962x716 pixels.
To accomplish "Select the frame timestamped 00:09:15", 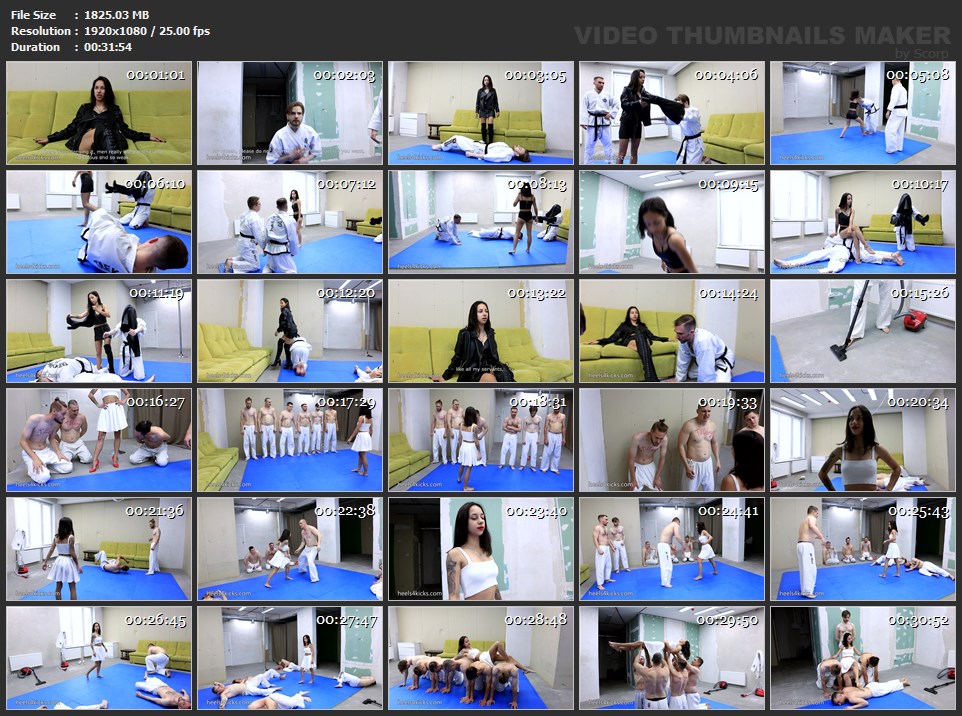I will [672, 222].
